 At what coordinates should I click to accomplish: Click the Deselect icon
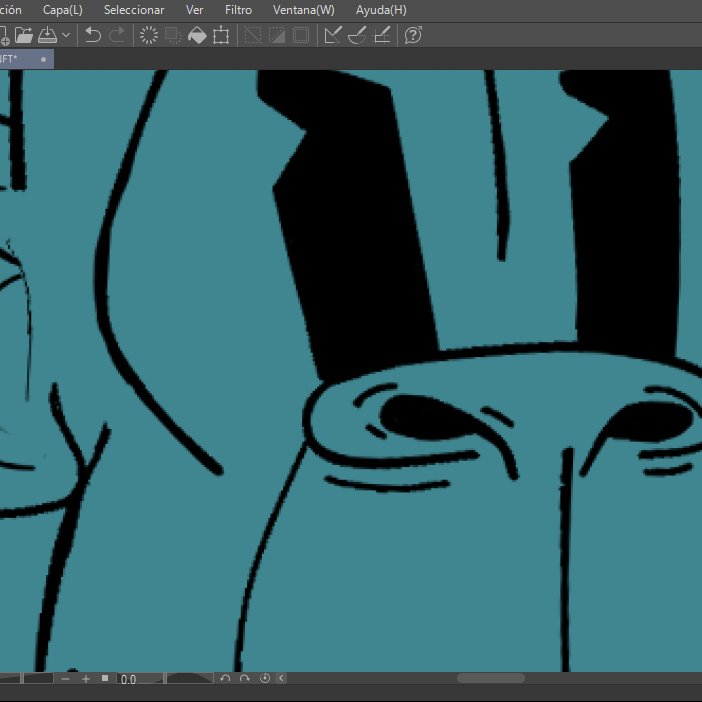pos(253,35)
